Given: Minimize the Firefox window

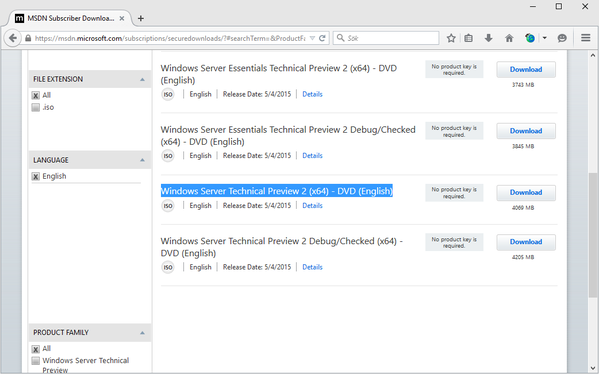Looking at the screenshot, I should pos(533,6).
